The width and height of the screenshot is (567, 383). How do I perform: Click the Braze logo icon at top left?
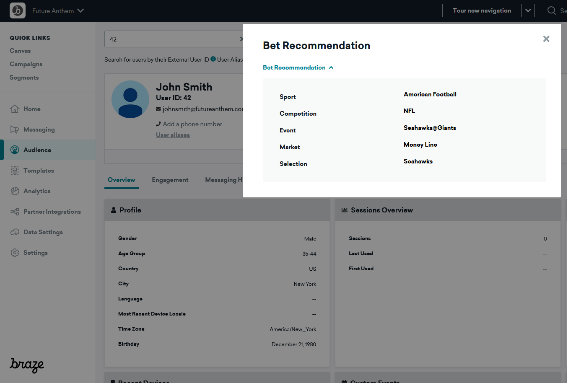tap(17, 10)
